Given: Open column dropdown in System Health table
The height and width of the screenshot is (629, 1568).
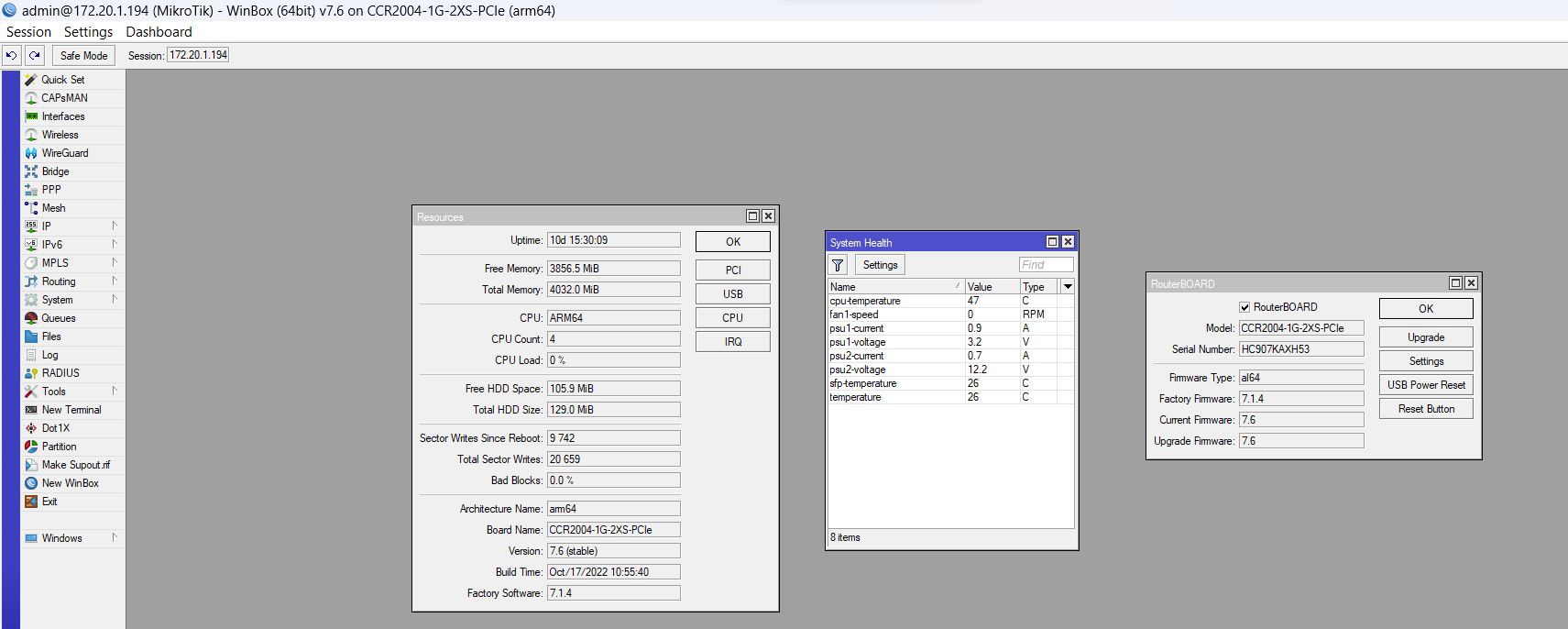Looking at the screenshot, I should [1068, 287].
